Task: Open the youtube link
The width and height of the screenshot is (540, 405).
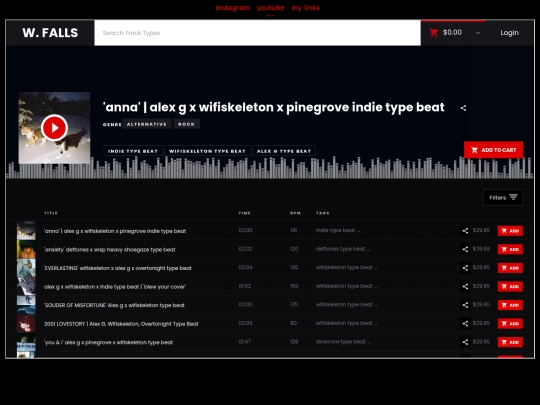Action: point(270,8)
